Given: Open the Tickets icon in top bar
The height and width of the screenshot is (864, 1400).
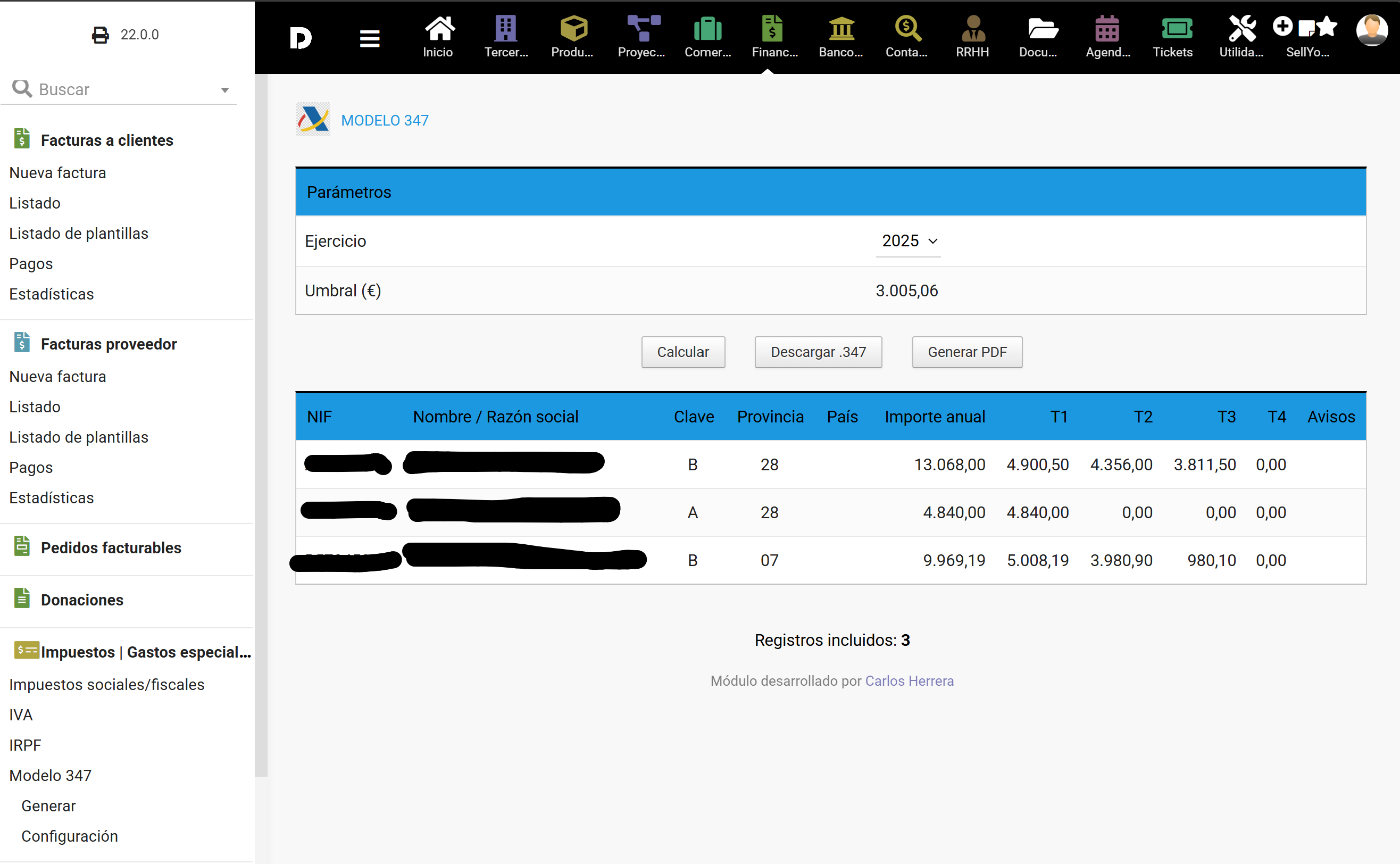Looking at the screenshot, I should [x=1176, y=29].
